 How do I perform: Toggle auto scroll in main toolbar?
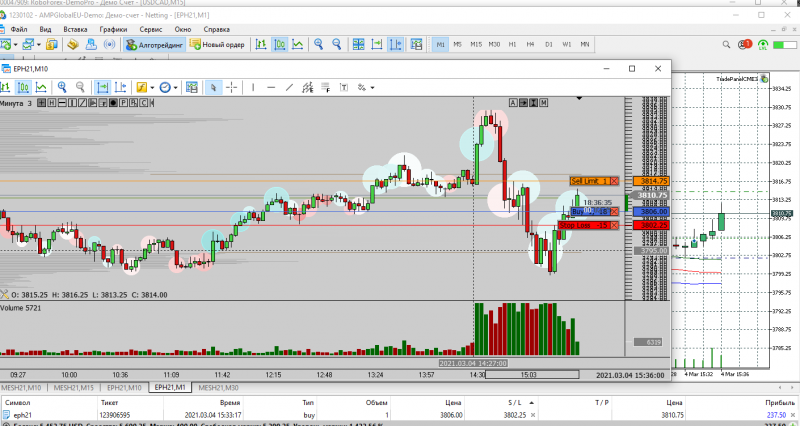click(x=377, y=44)
